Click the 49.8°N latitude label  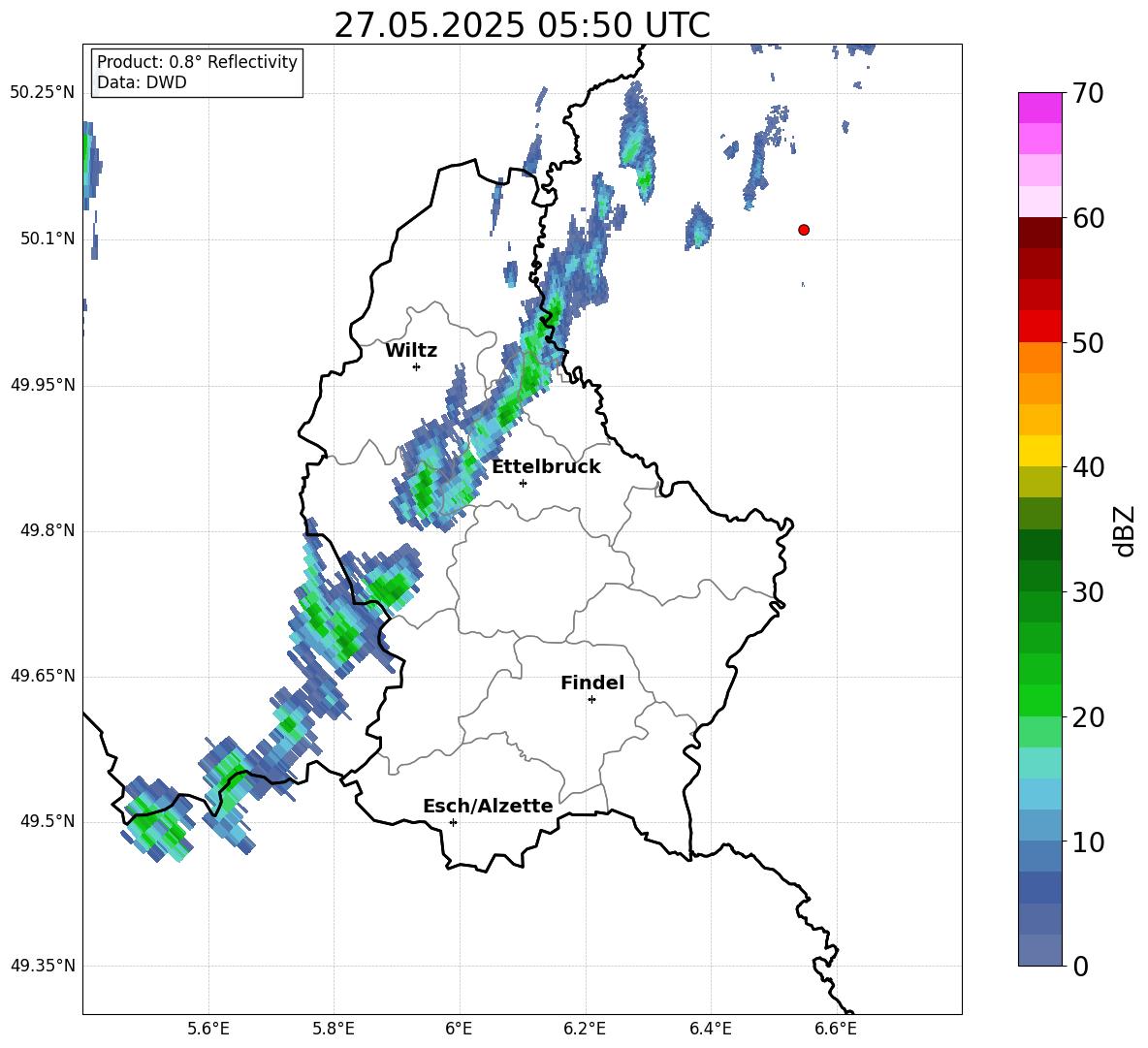tap(48, 530)
